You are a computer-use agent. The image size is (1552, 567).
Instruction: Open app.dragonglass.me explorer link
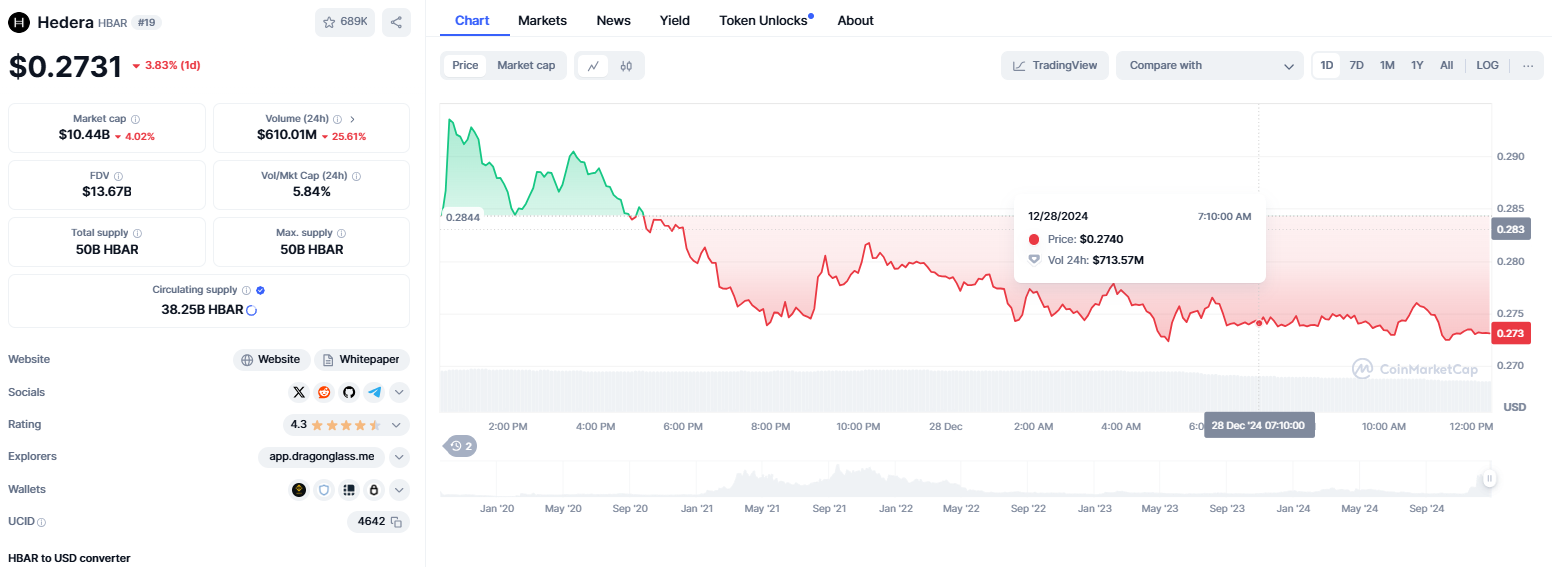click(321, 457)
